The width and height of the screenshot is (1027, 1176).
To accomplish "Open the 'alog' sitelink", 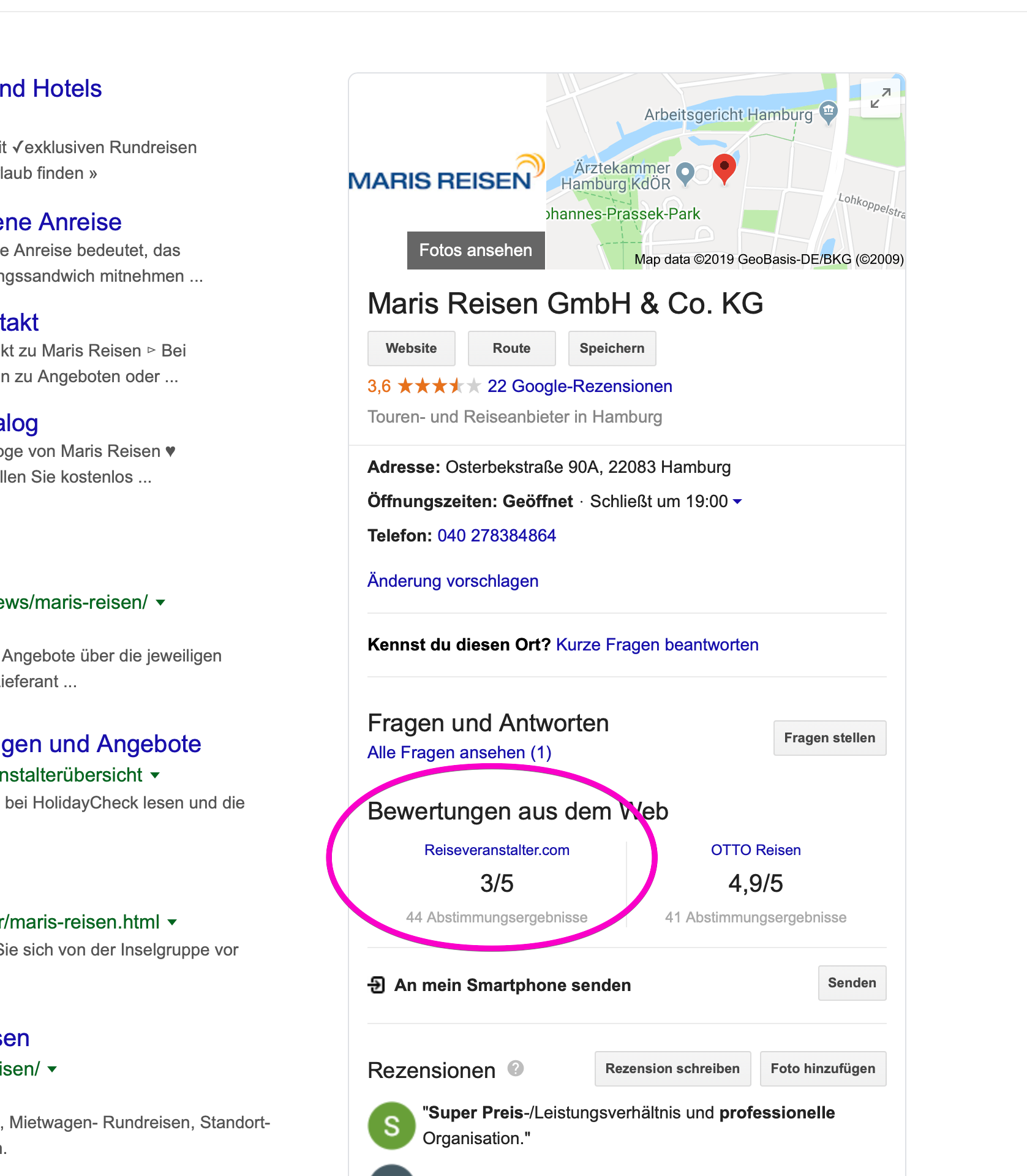I will pyautogui.click(x=19, y=424).
